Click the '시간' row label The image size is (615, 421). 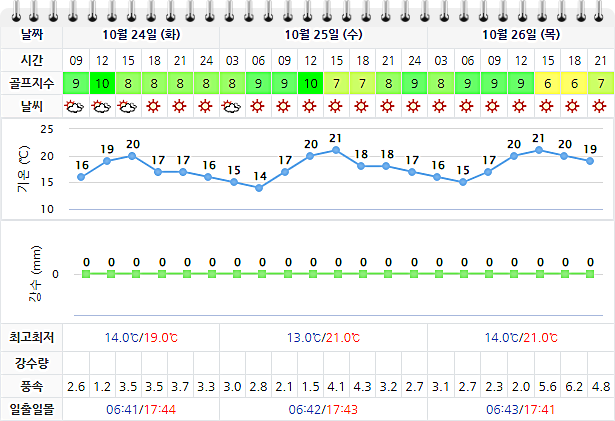pyautogui.click(x=31, y=60)
